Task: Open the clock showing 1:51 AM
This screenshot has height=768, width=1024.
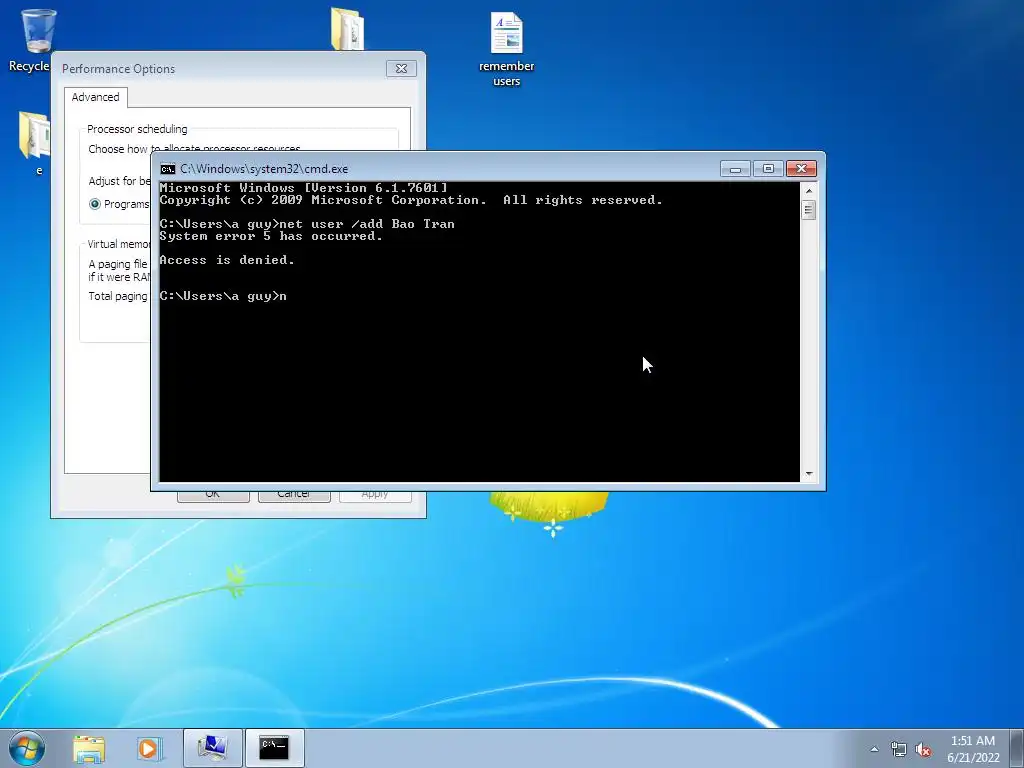Action: [972, 741]
